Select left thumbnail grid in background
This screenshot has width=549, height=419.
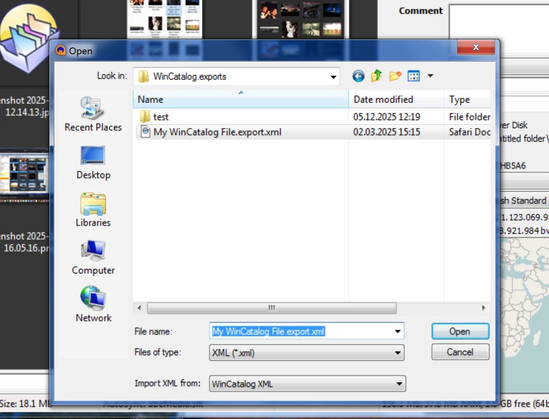tap(165, 18)
